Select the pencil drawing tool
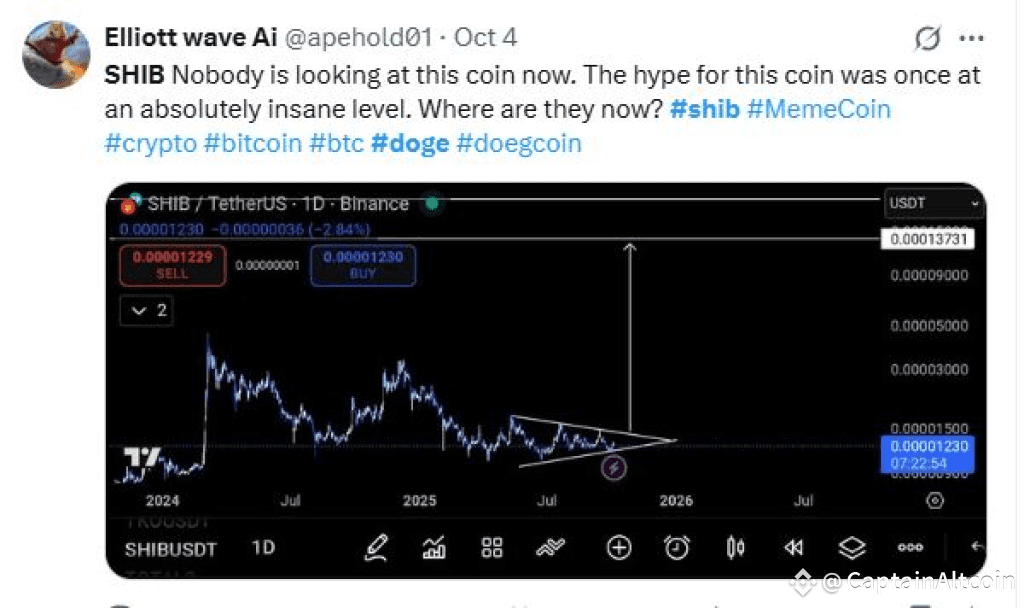The image size is (1024, 608). click(376, 548)
